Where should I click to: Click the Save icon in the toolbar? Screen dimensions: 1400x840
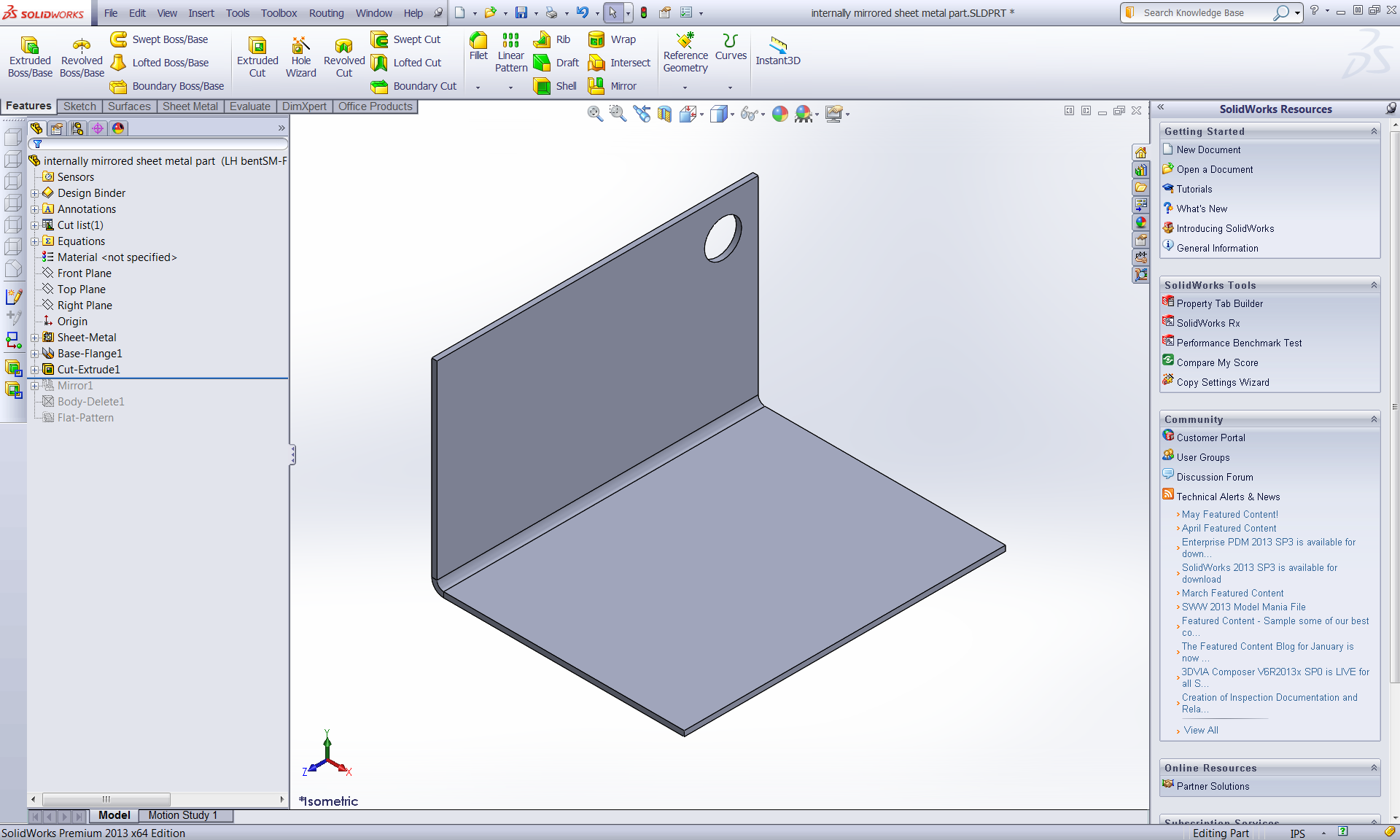(521, 12)
